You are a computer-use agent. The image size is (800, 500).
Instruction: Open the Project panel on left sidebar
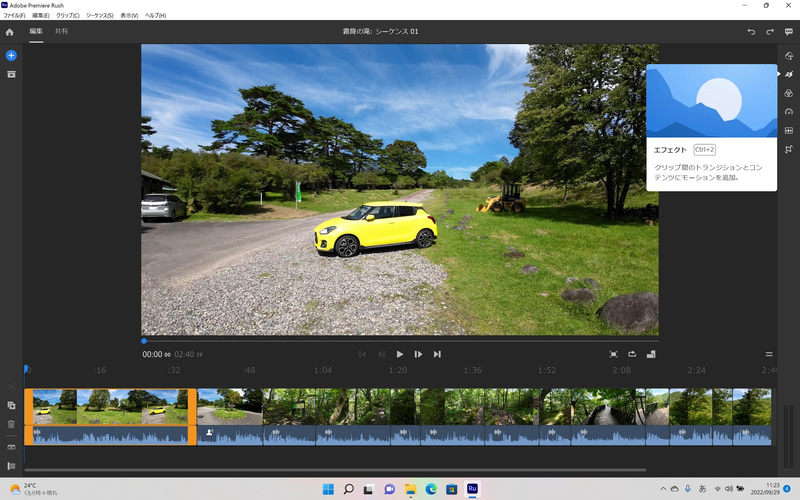pos(11,74)
